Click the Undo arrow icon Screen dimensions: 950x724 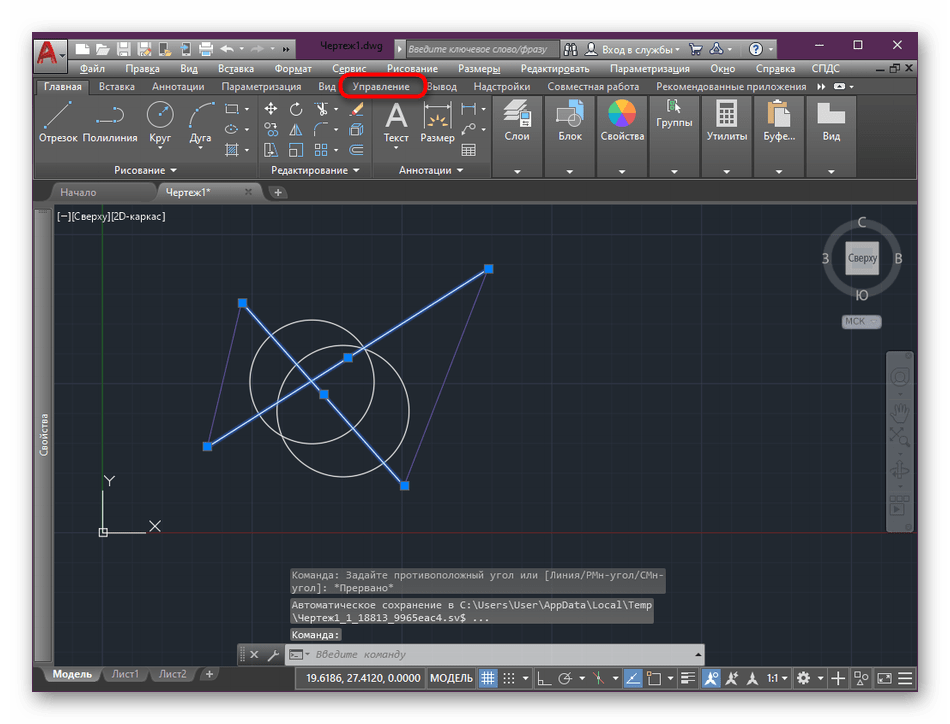228,49
